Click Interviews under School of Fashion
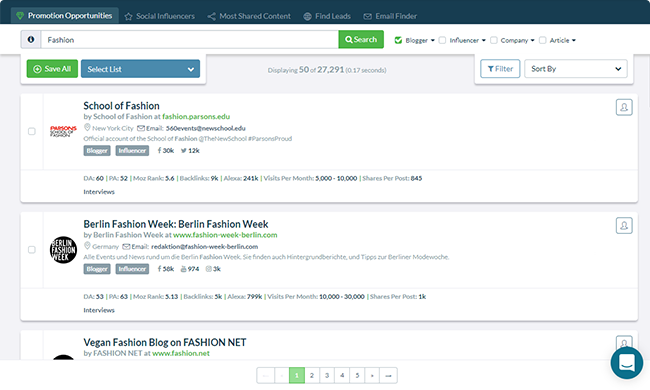The image size is (650, 390). (x=99, y=192)
